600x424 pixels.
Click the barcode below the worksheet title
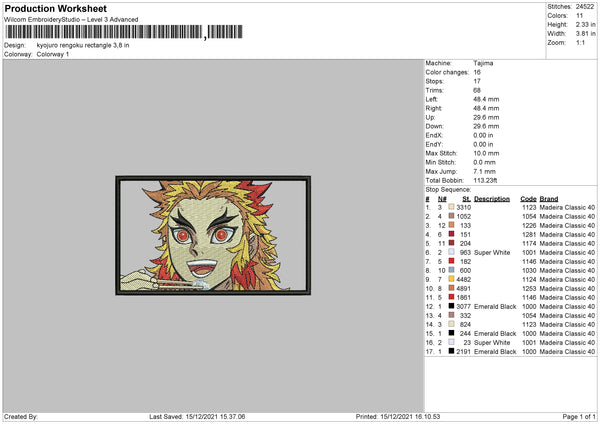click(x=124, y=32)
